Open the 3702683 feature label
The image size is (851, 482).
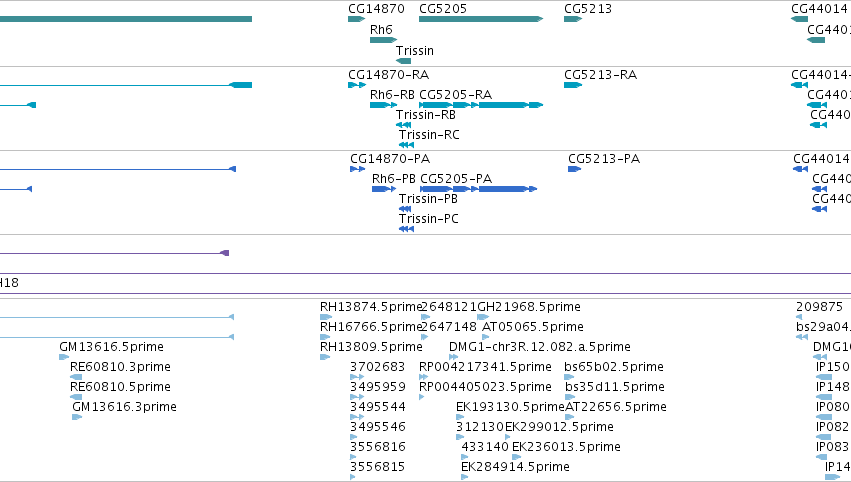click(377, 367)
